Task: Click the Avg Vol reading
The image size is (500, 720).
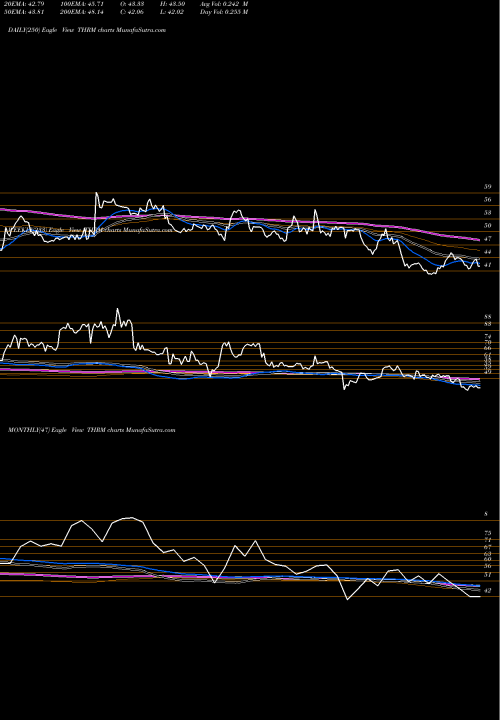Action: [224, 4]
